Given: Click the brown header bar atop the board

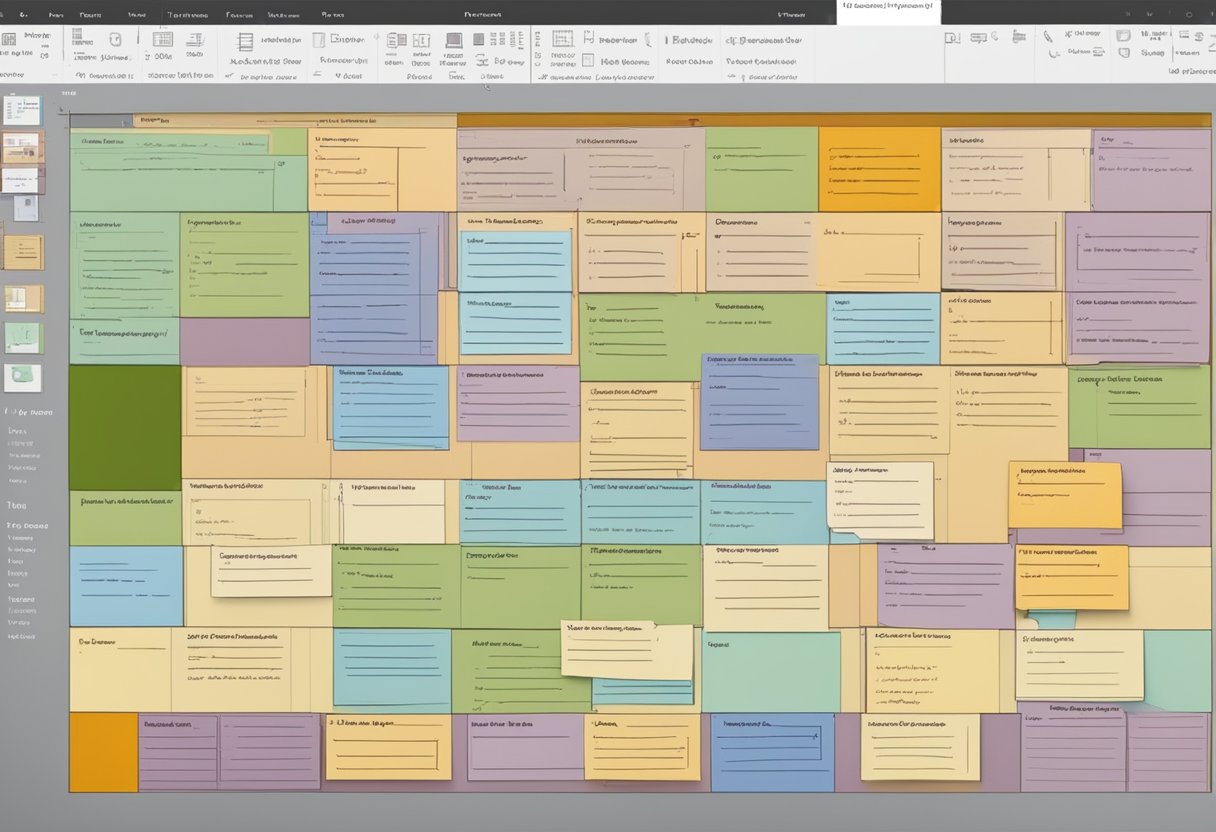Looking at the screenshot, I should point(832,120).
